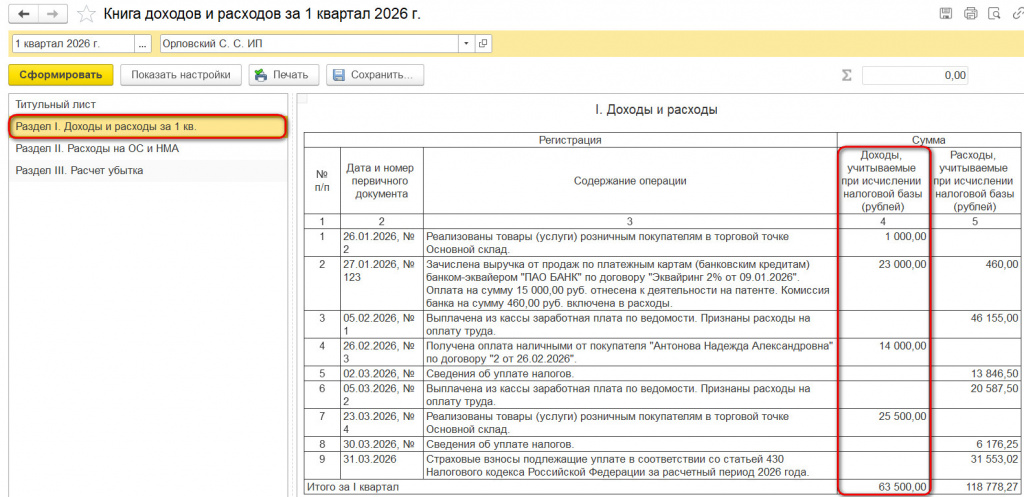Click the Сохранить... button

coord(375,74)
